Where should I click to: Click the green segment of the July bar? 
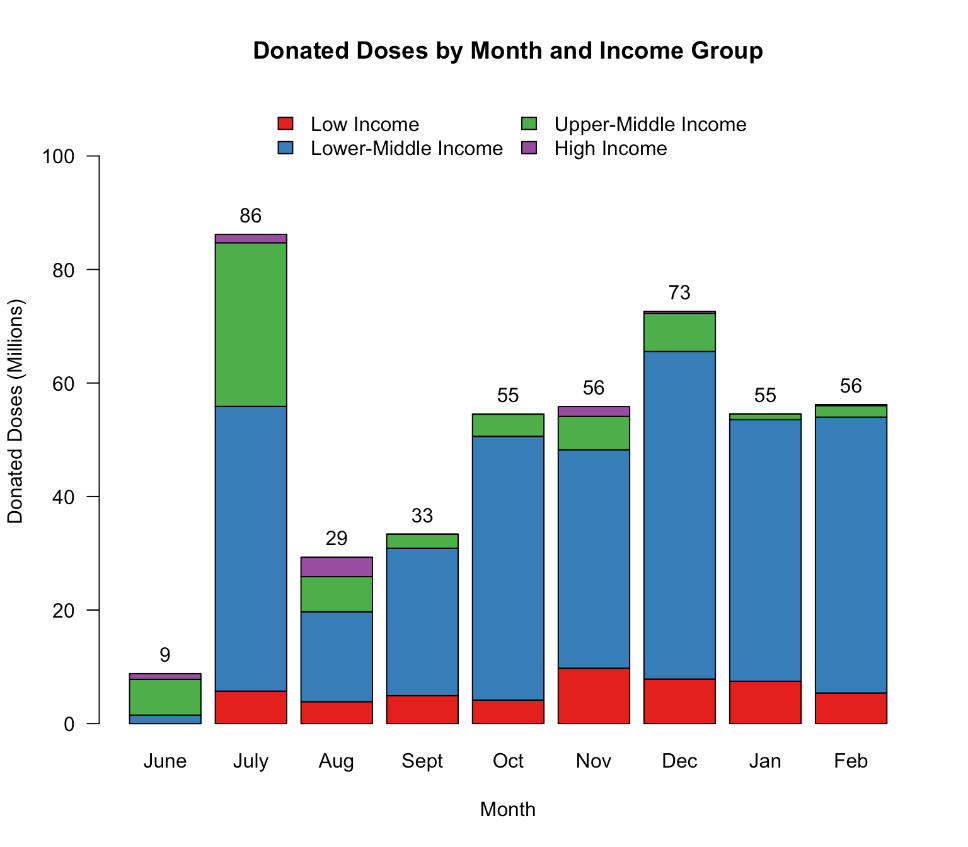click(251, 324)
